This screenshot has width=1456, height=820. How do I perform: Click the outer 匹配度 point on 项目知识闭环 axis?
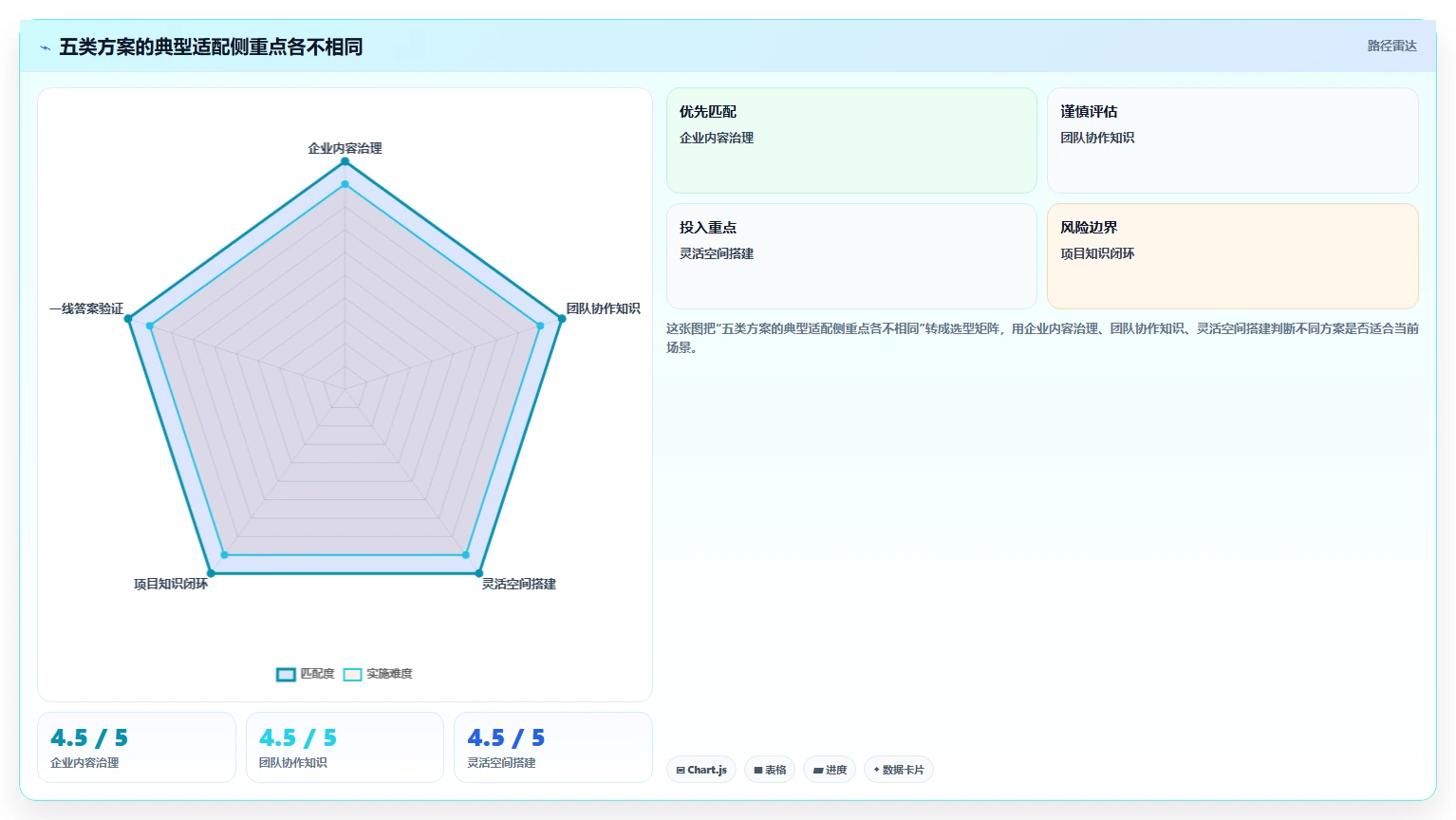[211, 573]
